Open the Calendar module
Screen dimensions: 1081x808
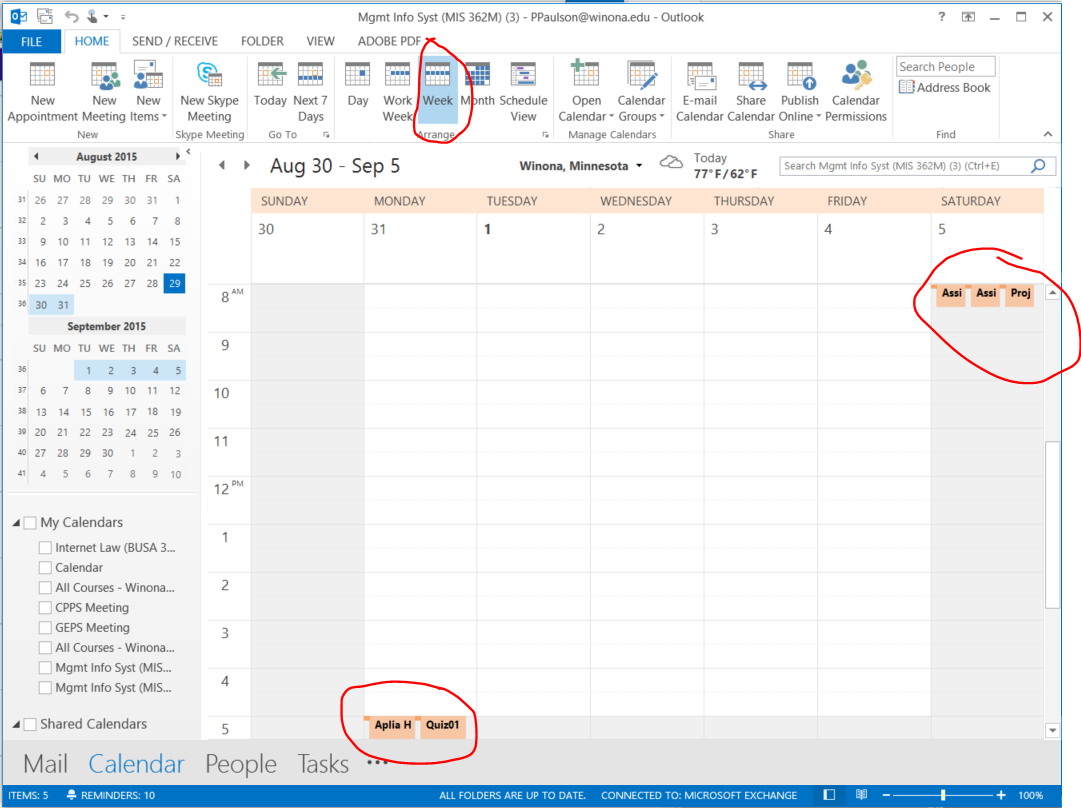137,764
